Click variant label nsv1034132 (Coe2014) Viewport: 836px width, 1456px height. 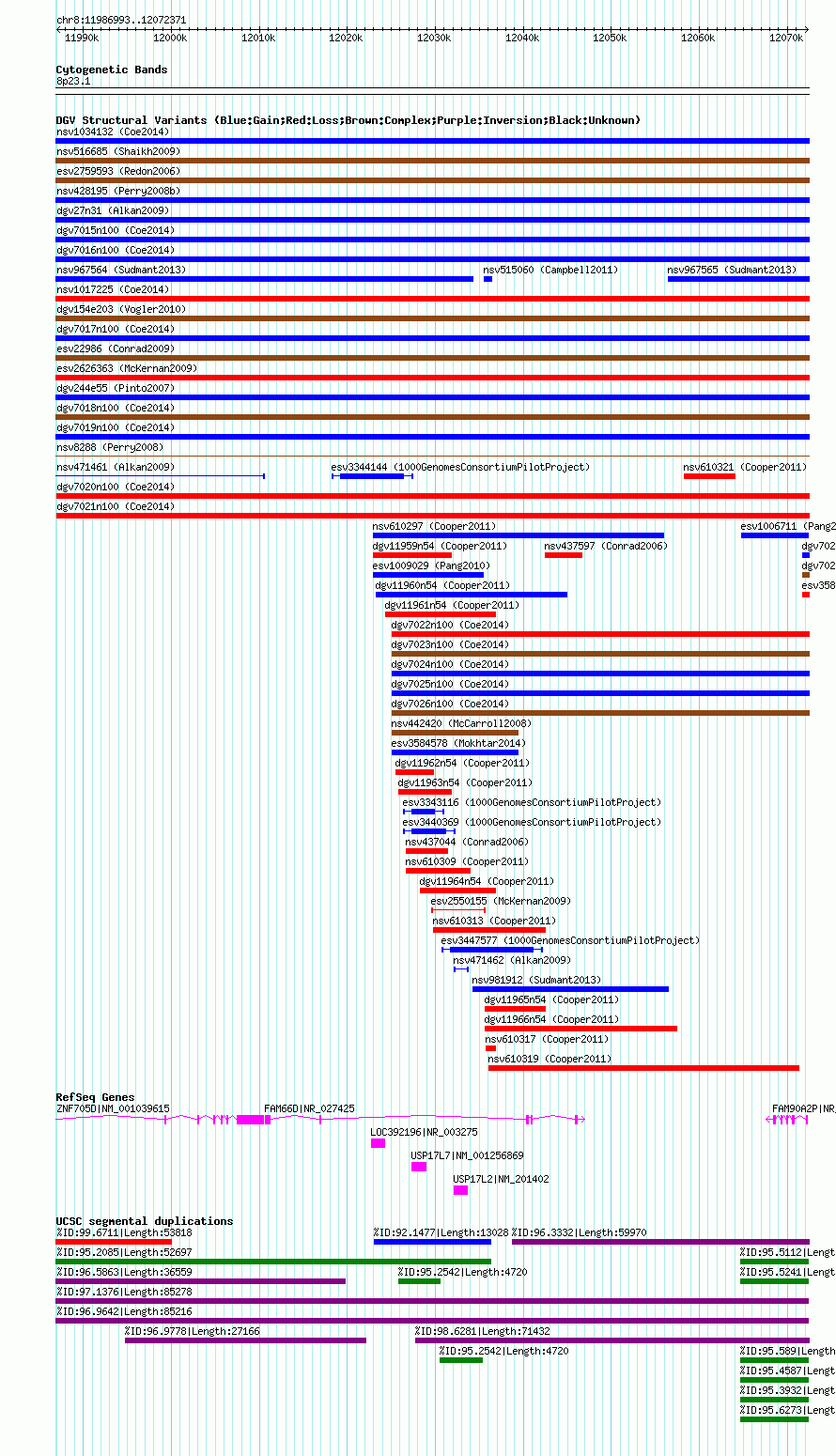click(113, 132)
